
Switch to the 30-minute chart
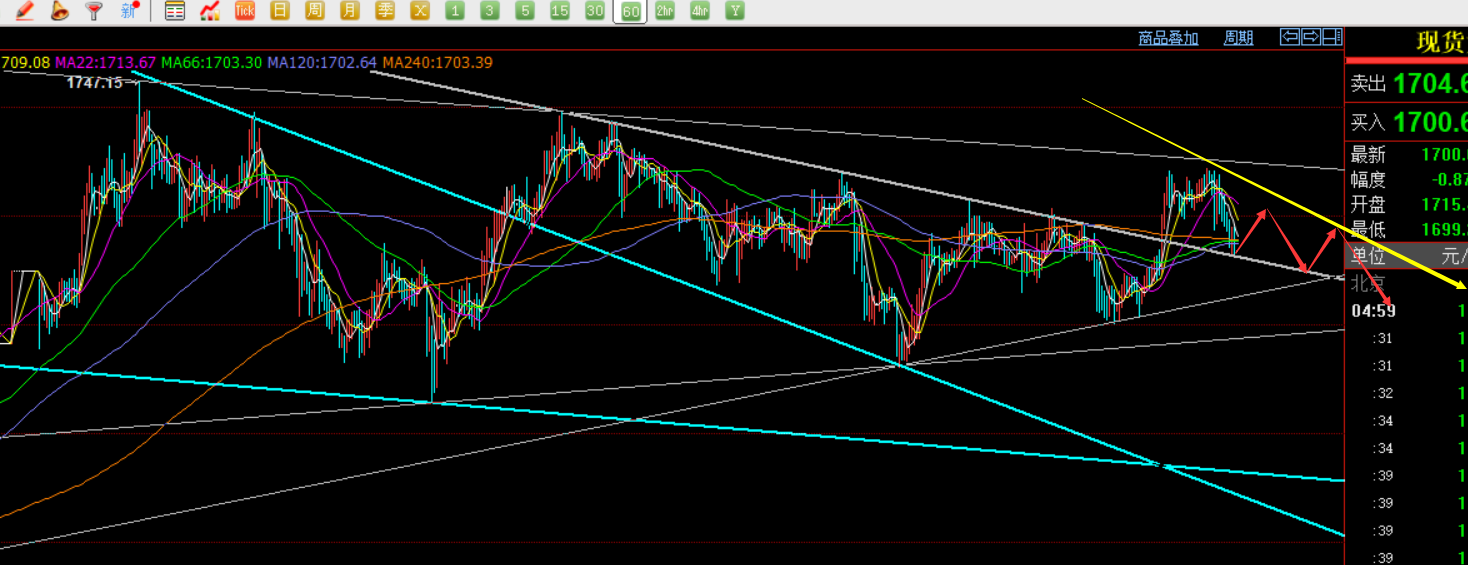point(595,11)
